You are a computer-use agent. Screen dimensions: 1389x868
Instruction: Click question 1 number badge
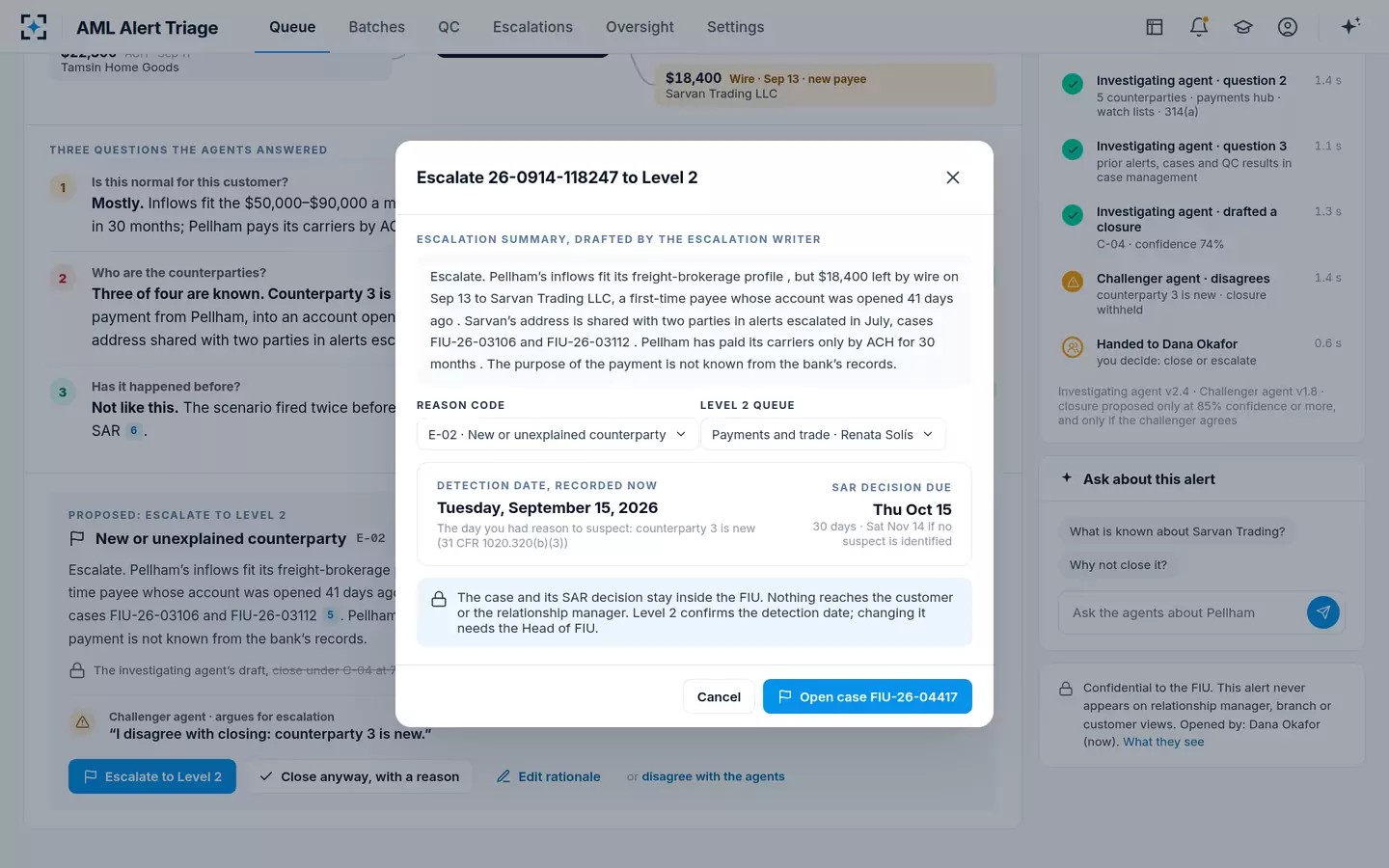click(x=63, y=187)
